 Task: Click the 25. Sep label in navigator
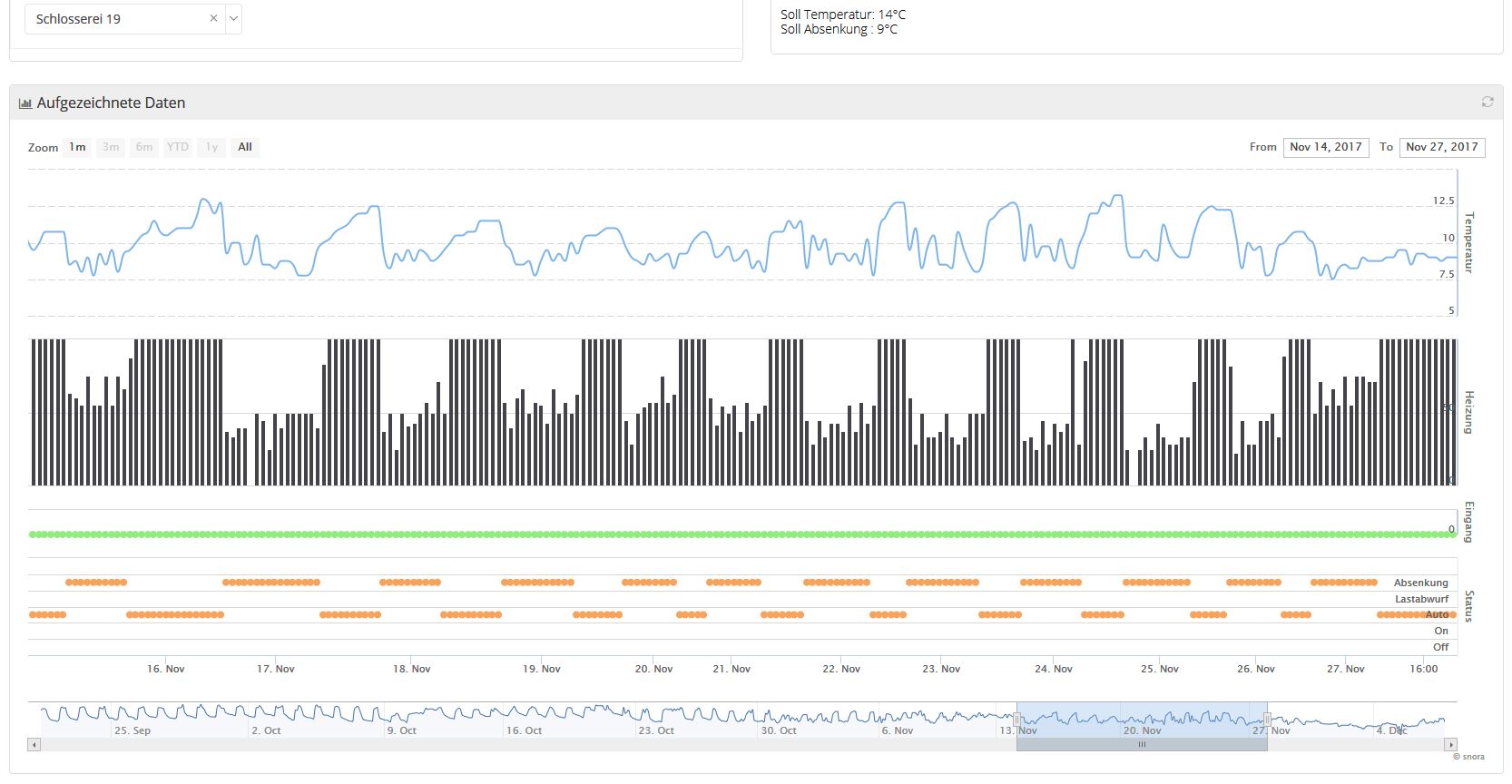tap(133, 730)
